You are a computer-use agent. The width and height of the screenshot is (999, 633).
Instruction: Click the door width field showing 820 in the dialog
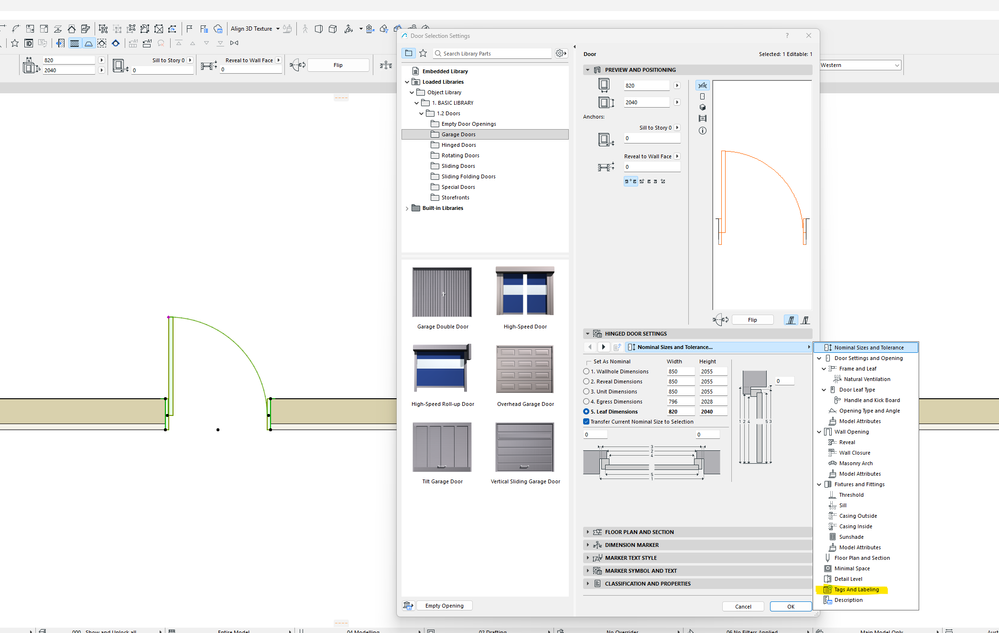[647, 85]
